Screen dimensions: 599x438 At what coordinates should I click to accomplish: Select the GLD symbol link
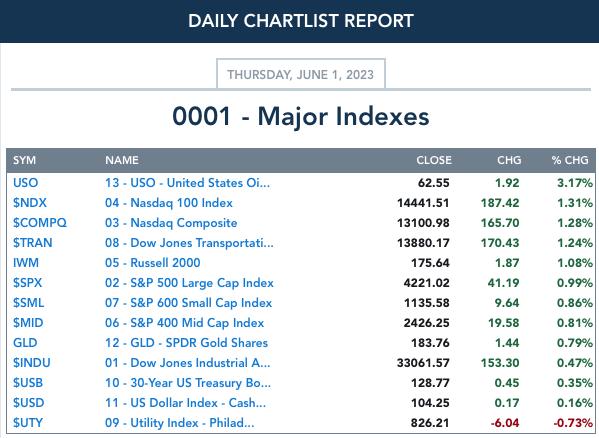click(x=25, y=343)
